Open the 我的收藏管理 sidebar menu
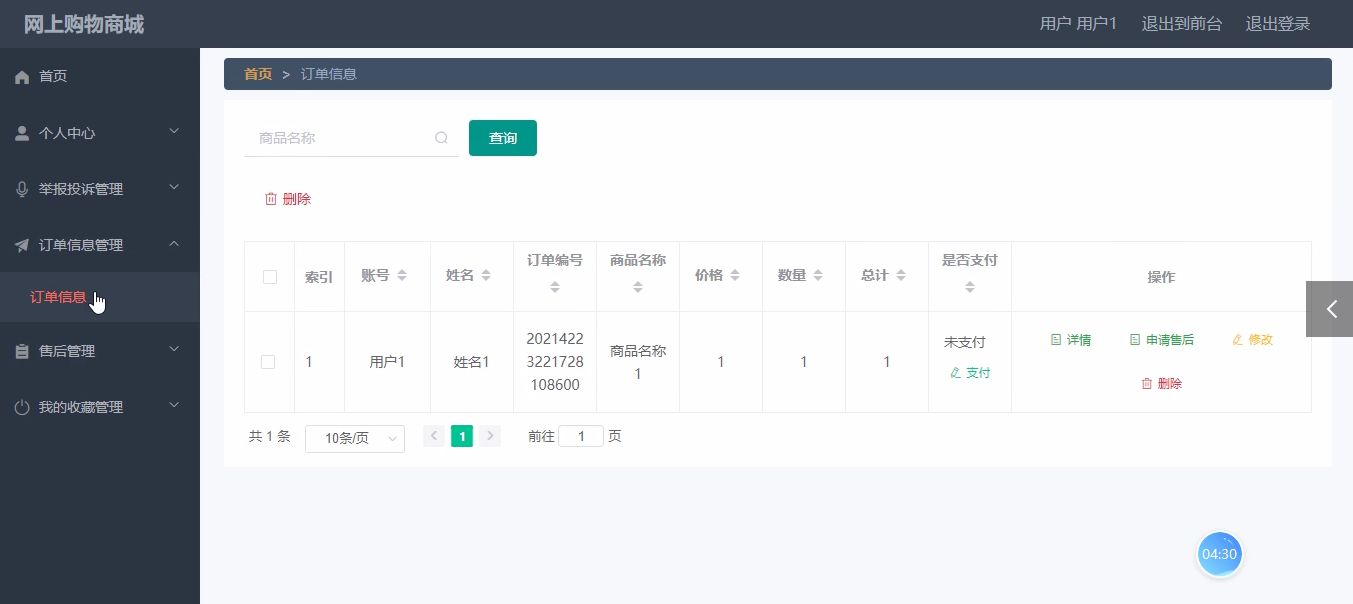This screenshot has width=1353, height=604. tap(100, 407)
